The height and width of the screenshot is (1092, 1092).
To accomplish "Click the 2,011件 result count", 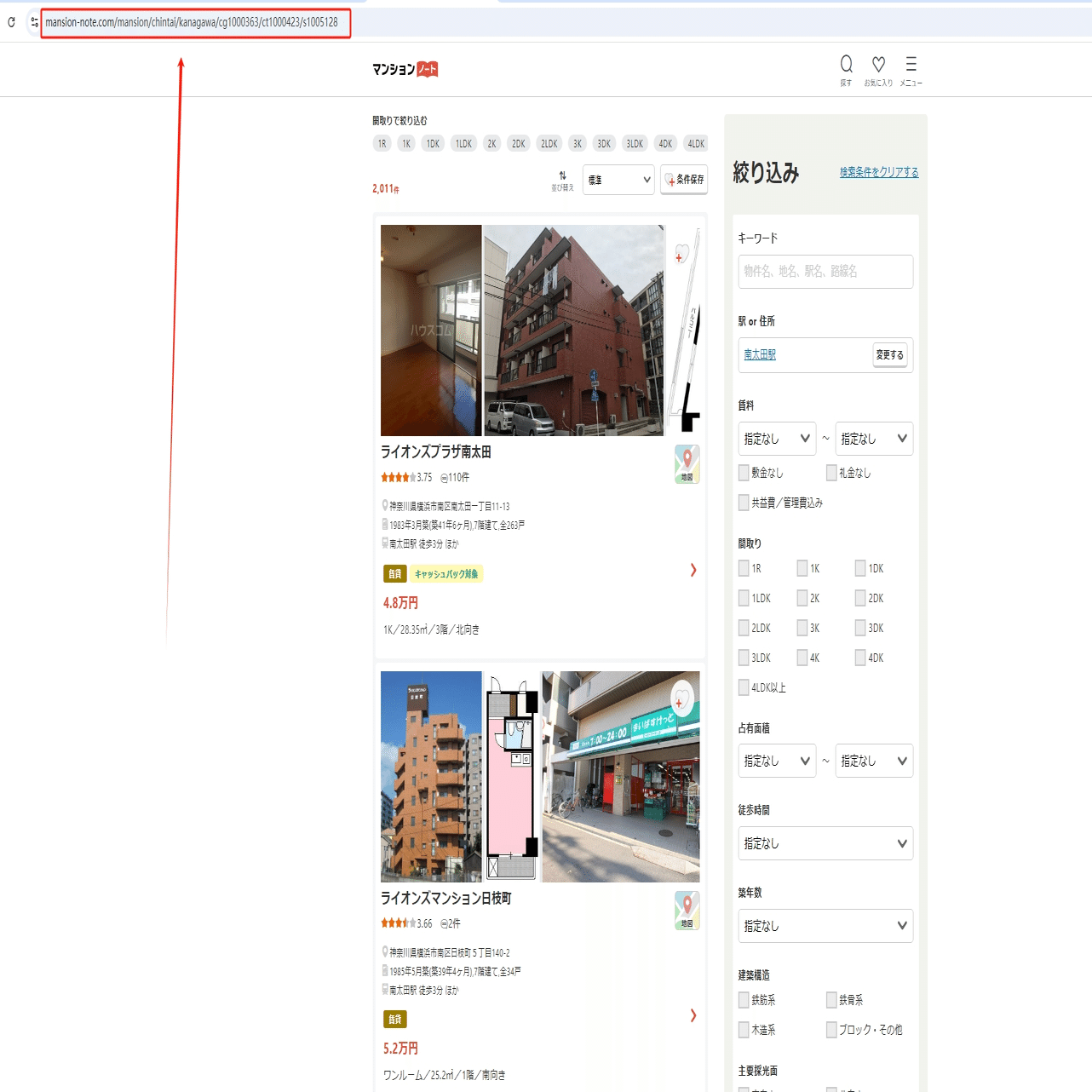I will [386, 188].
